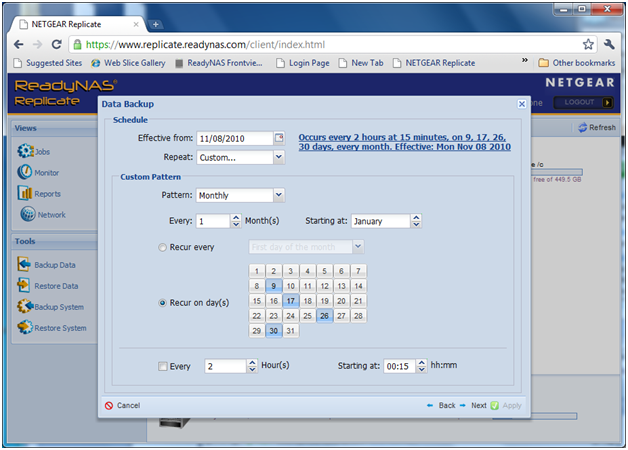Open the browser wrench menu
The image size is (628, 450).
pos(609,44)
